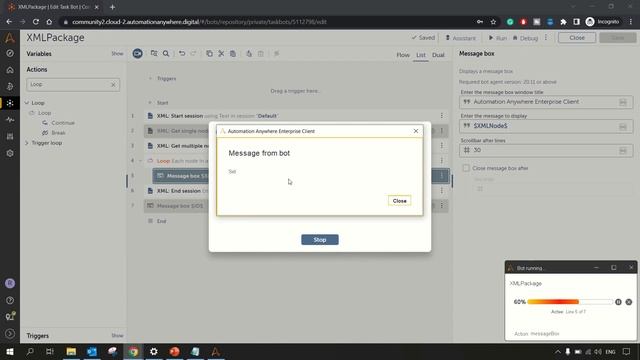Switch to List view
640x360 pixels.
click(x=421, y=55)
